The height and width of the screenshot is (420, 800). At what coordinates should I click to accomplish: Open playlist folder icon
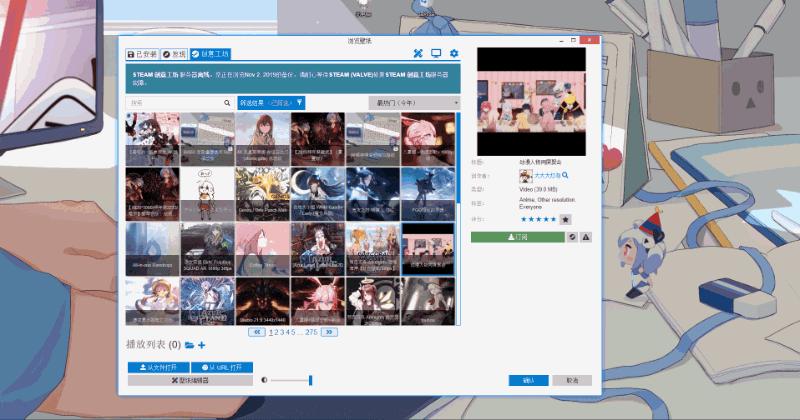(189, 345)
